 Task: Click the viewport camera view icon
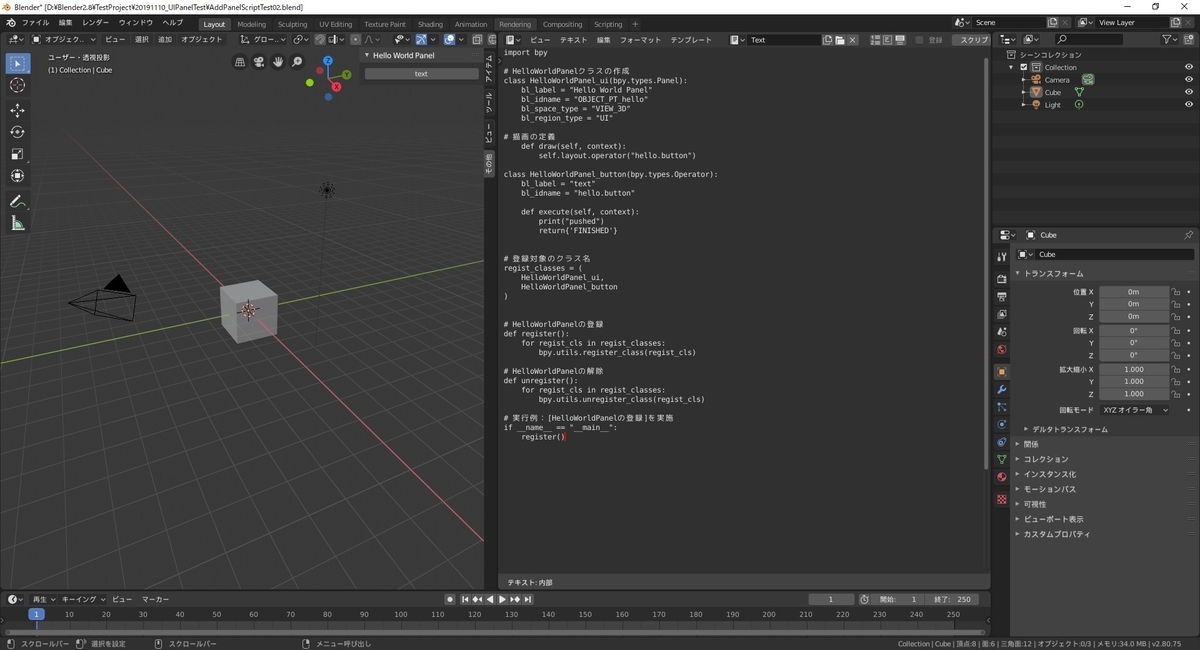(x=258, y=62)
